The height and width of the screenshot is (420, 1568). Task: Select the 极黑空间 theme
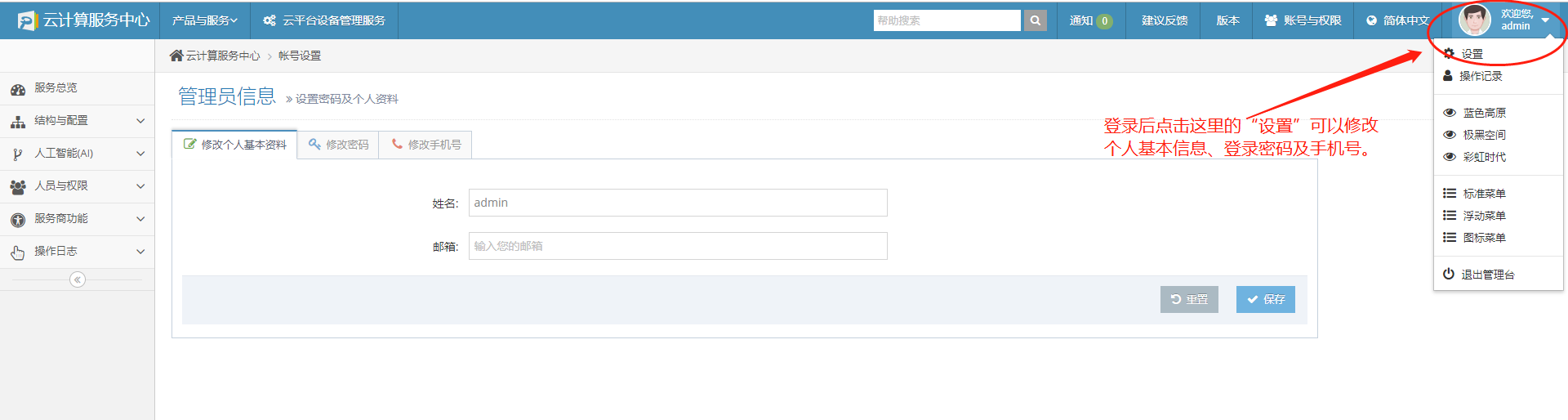tap(1484, 135)
